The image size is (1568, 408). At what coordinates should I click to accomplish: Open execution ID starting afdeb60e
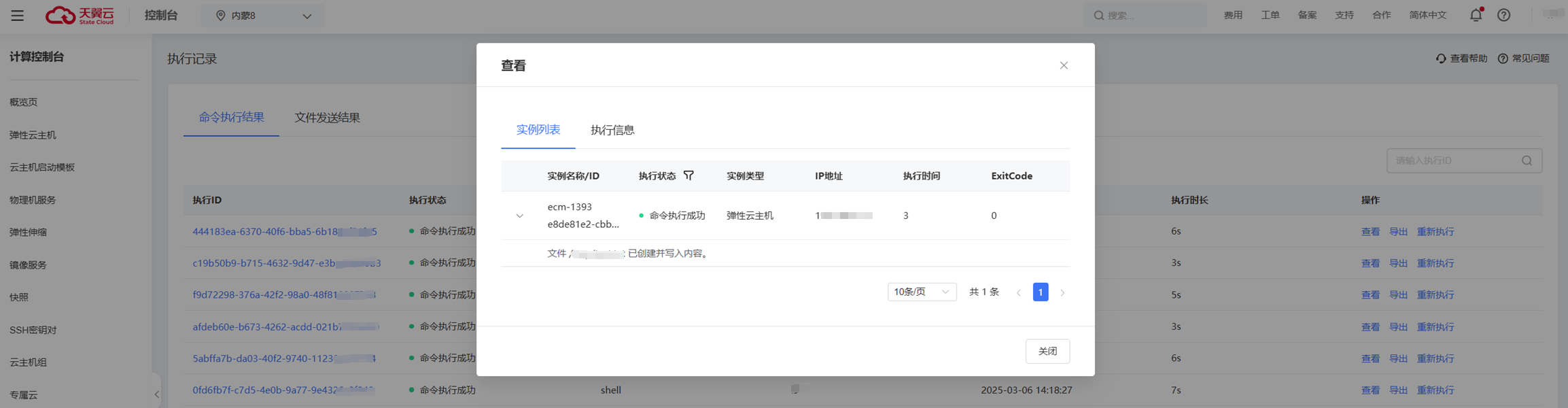(285, 326)
